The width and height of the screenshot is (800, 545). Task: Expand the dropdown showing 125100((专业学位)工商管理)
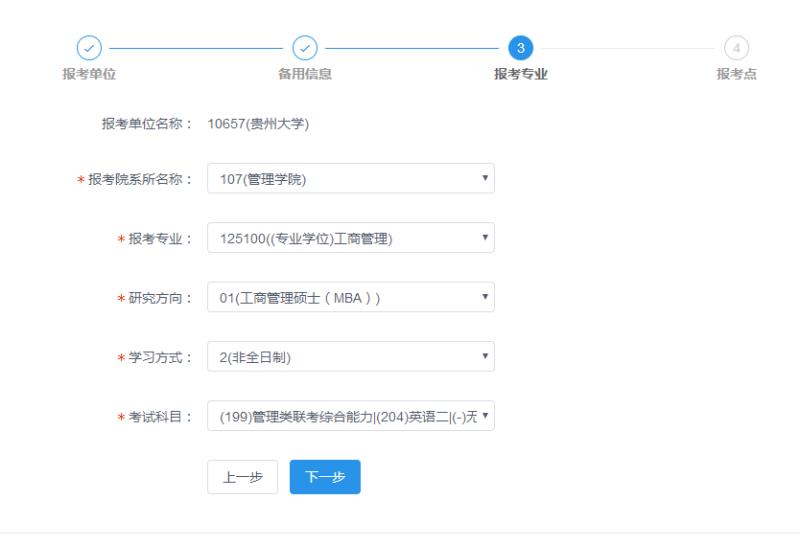[350, 238]
